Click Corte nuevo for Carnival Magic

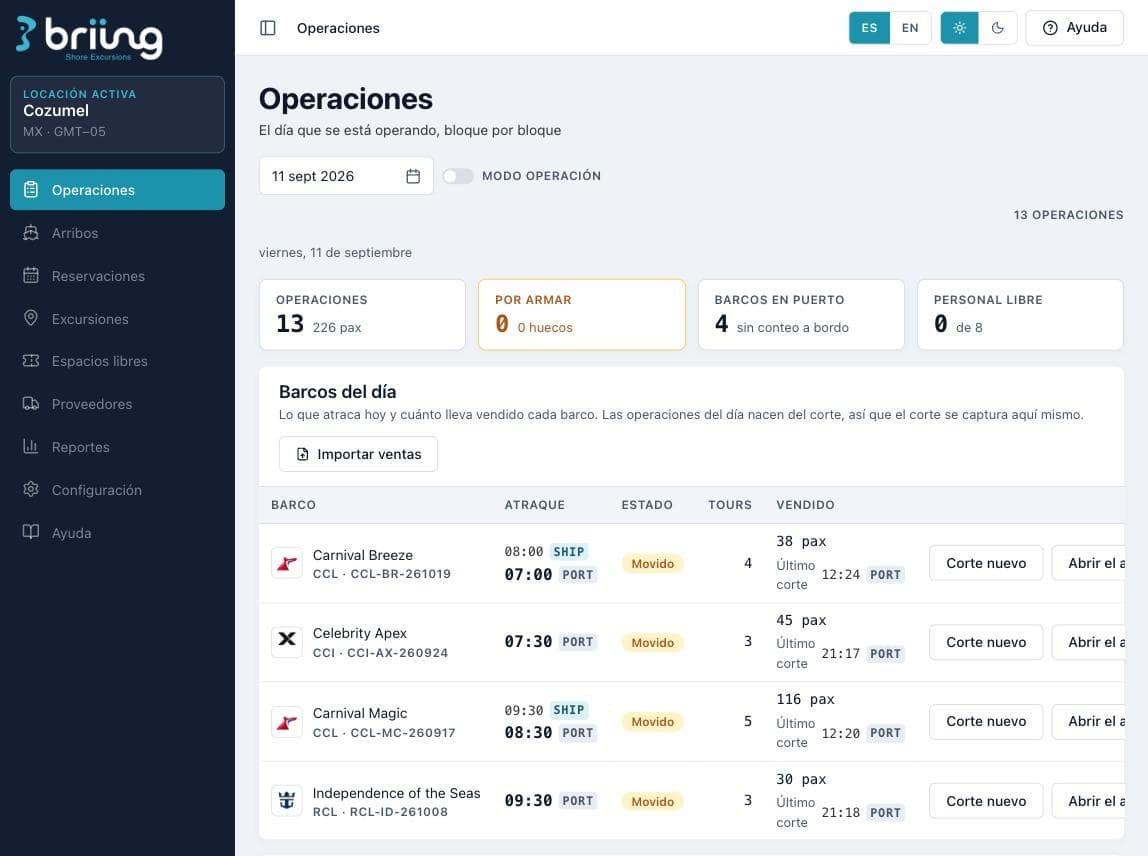pyautogui.click(x=985, y=721)
